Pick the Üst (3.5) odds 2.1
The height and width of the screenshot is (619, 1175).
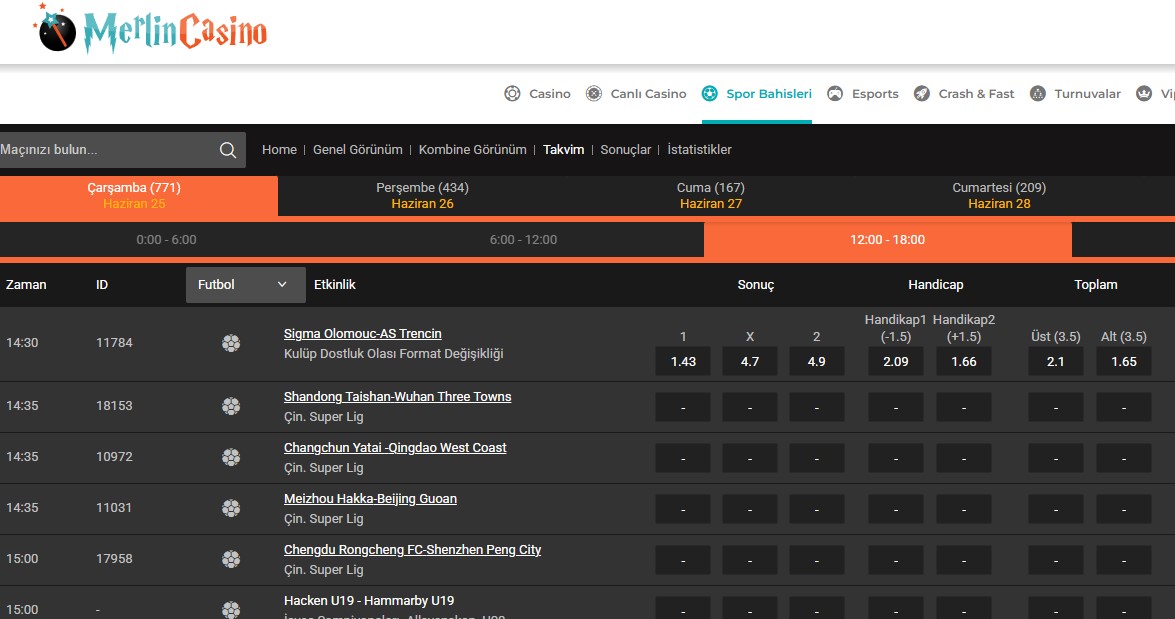point(1056,362)
